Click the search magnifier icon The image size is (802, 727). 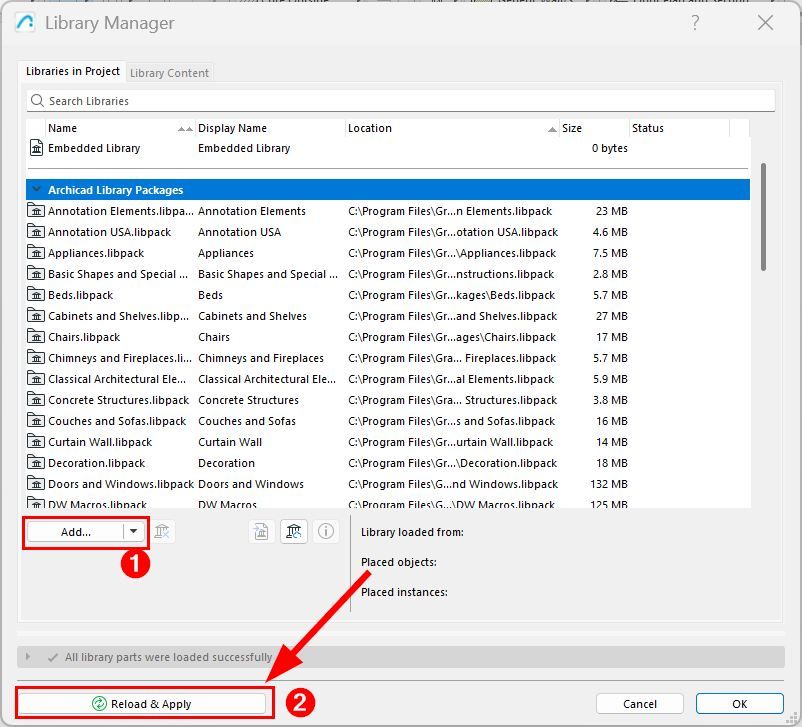click(x=37, y=100)
